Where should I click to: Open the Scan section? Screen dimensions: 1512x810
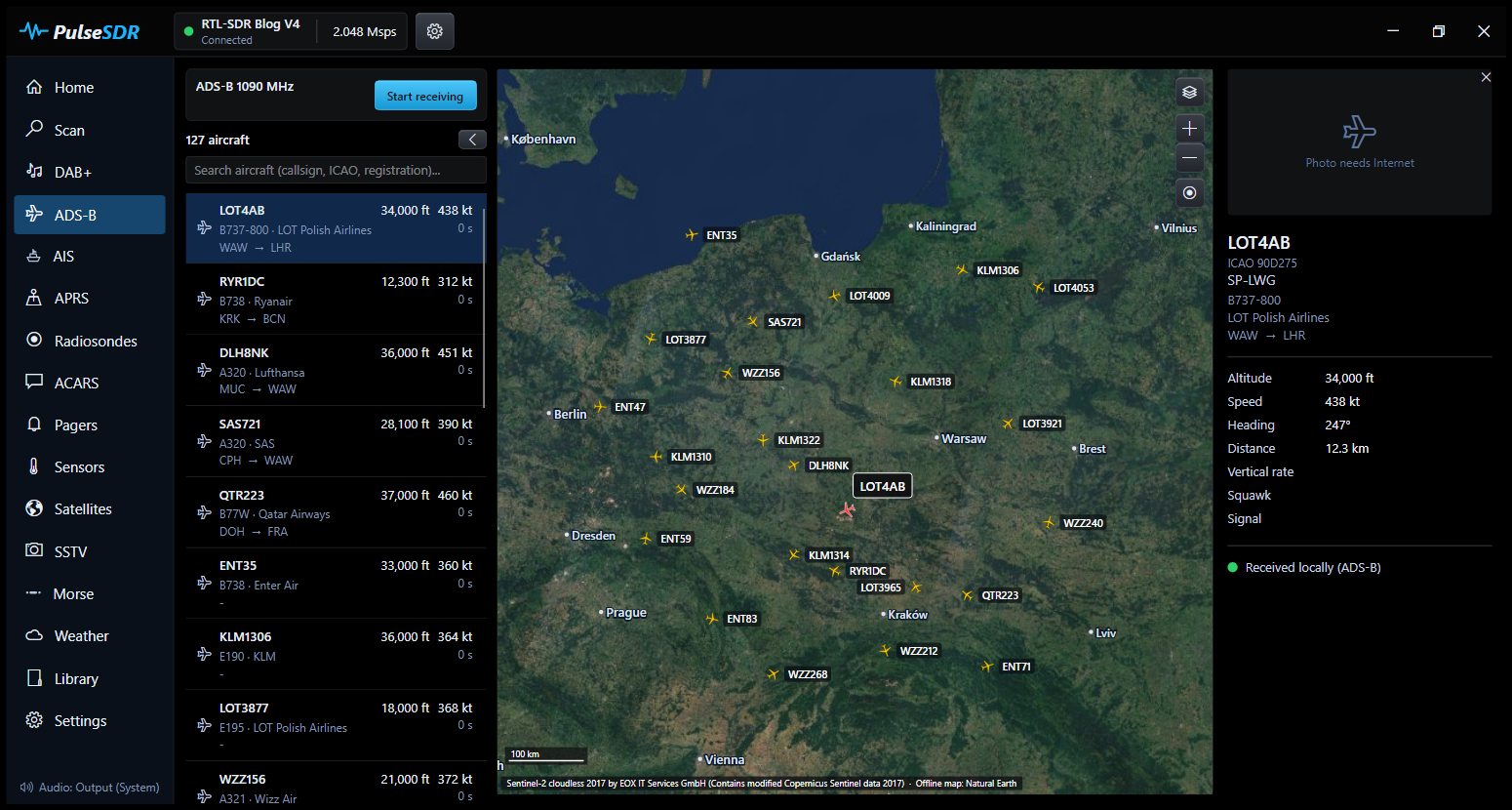point(90,130)
